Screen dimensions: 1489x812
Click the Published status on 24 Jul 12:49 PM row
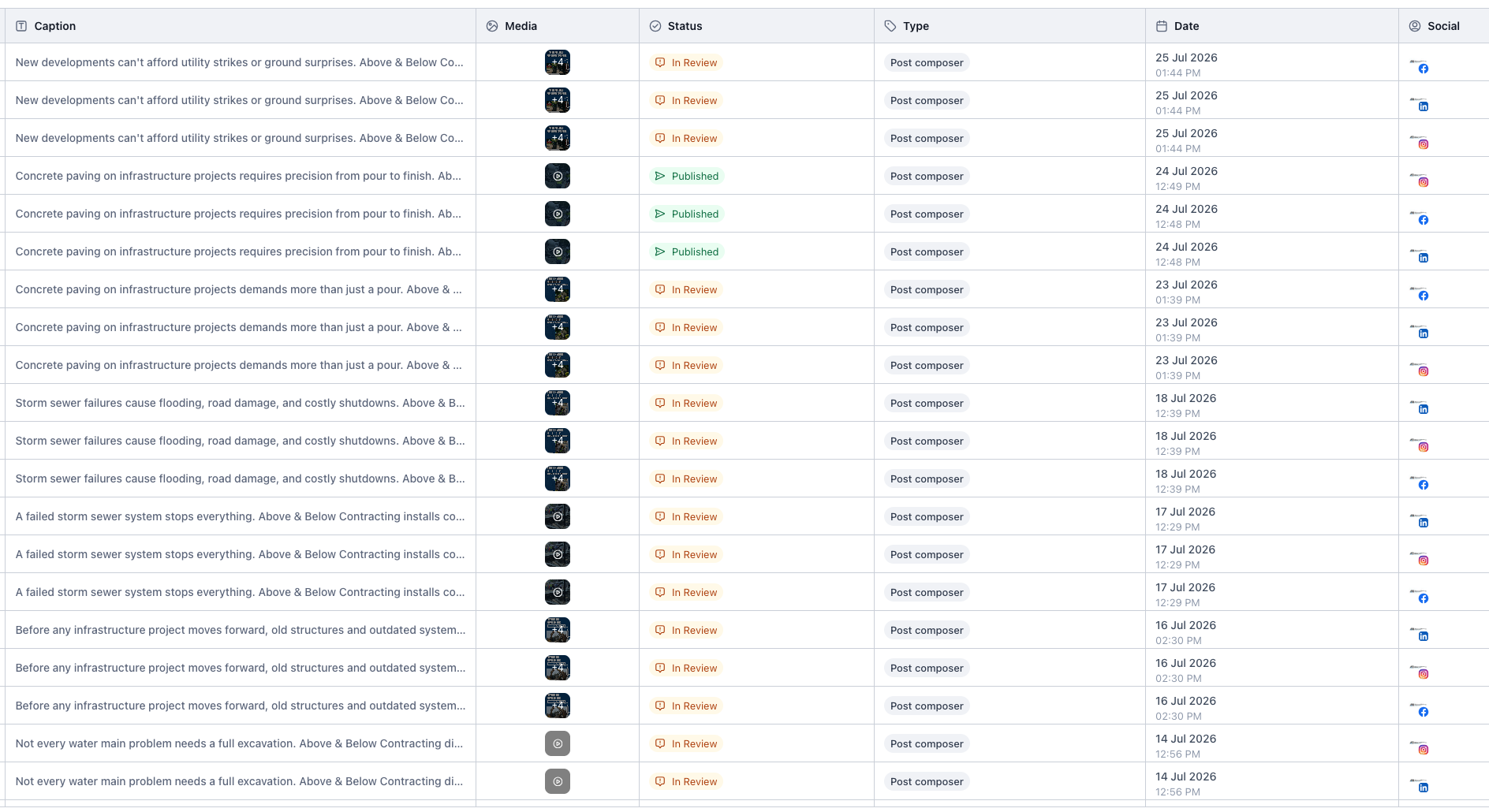click(687, 176)
